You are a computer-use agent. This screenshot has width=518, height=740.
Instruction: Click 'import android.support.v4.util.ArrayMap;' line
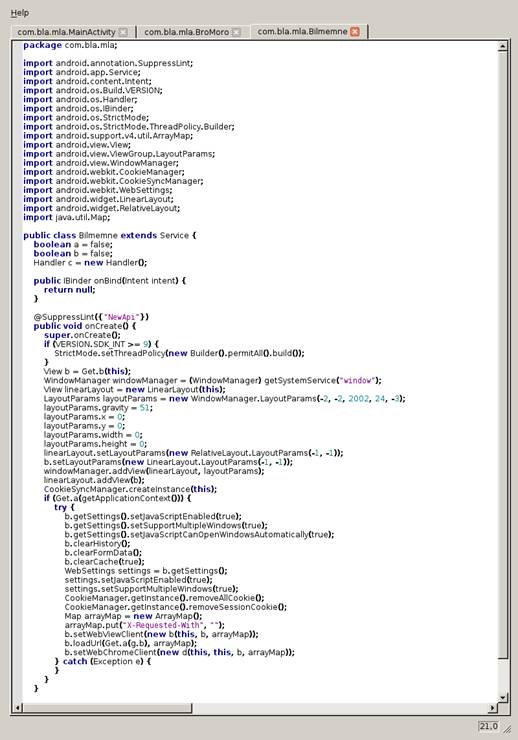click(108, 136)
